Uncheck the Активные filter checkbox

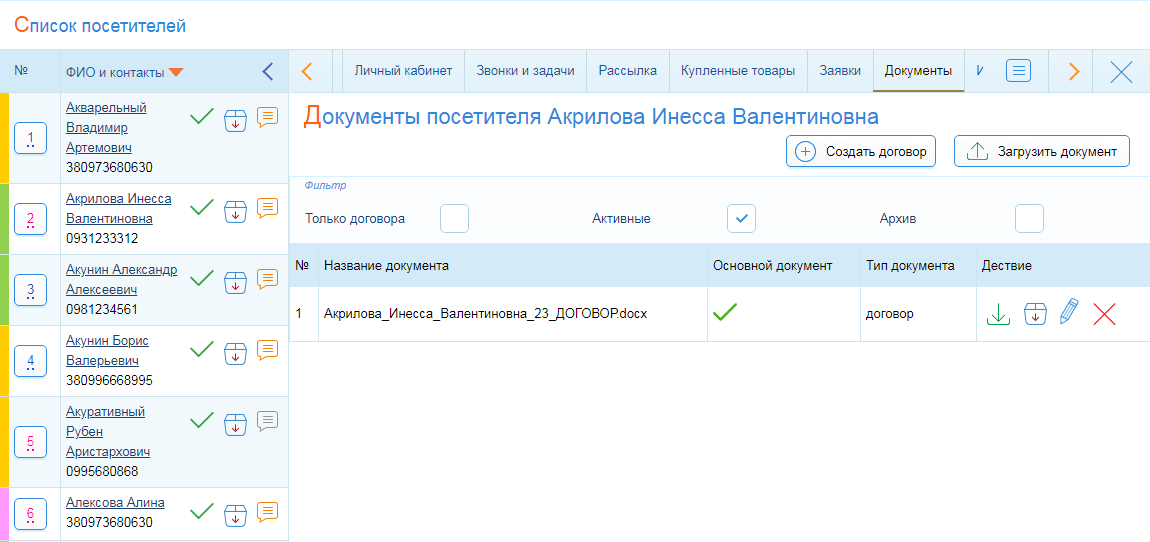coord(741,218)
